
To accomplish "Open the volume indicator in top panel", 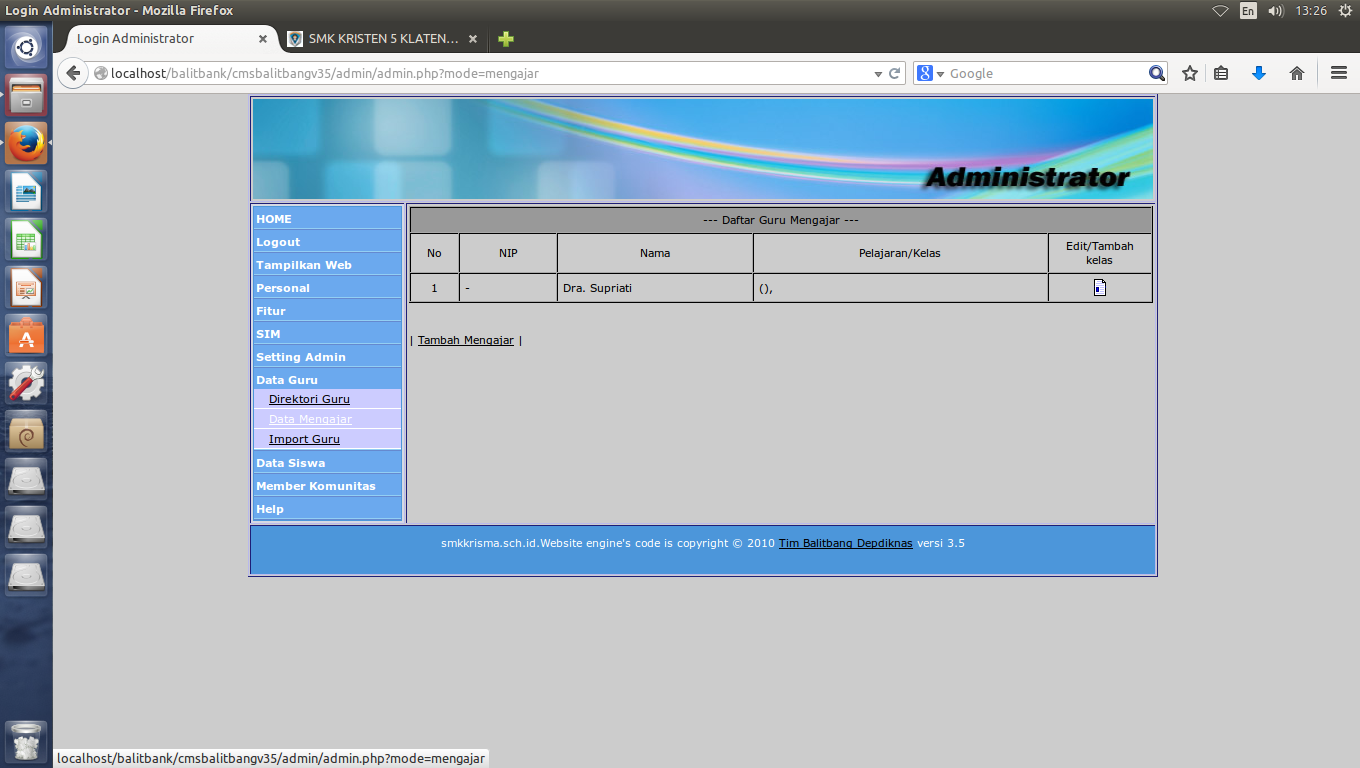I will point(1276,11).
